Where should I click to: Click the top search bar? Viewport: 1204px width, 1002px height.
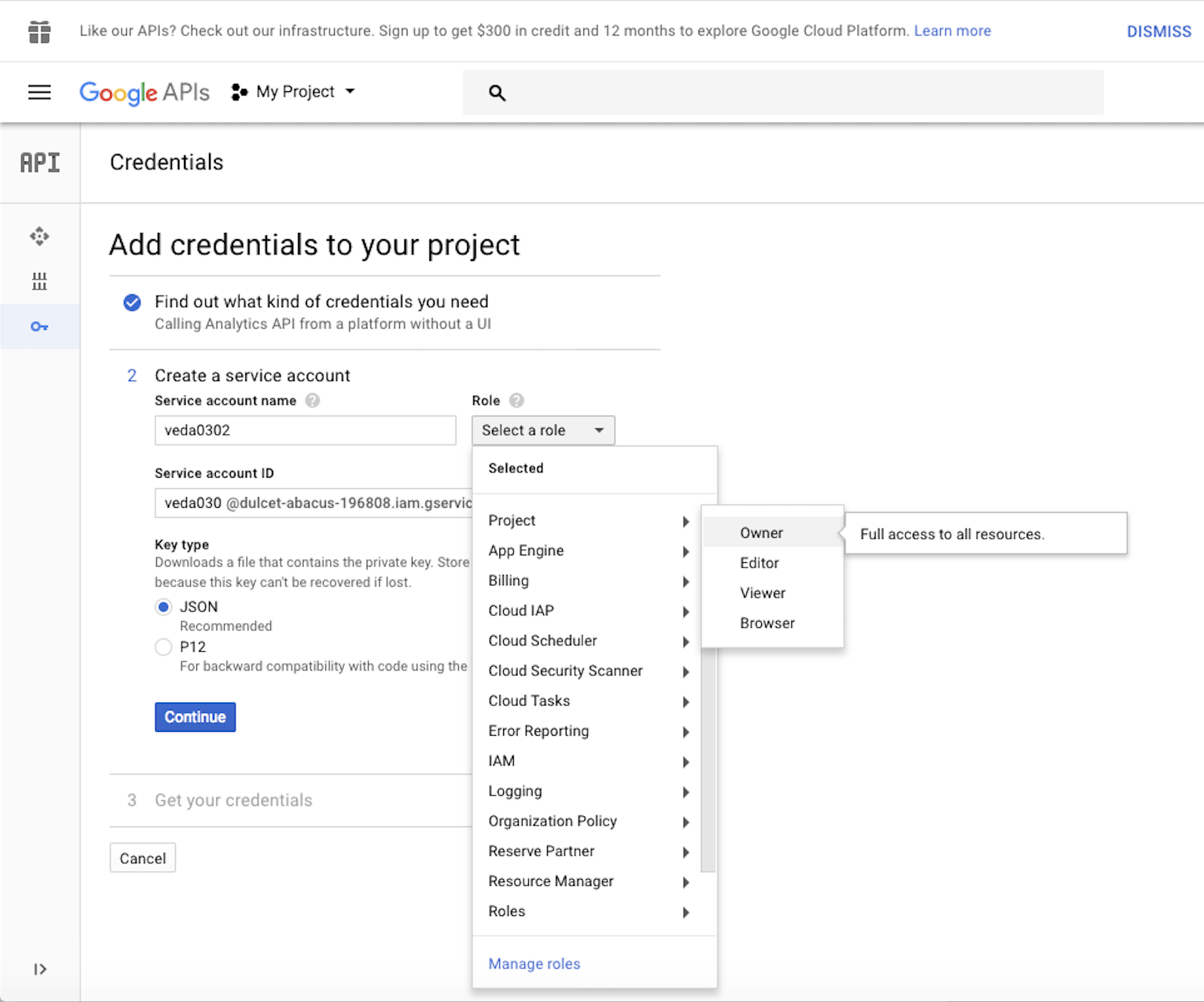[783, 92]
